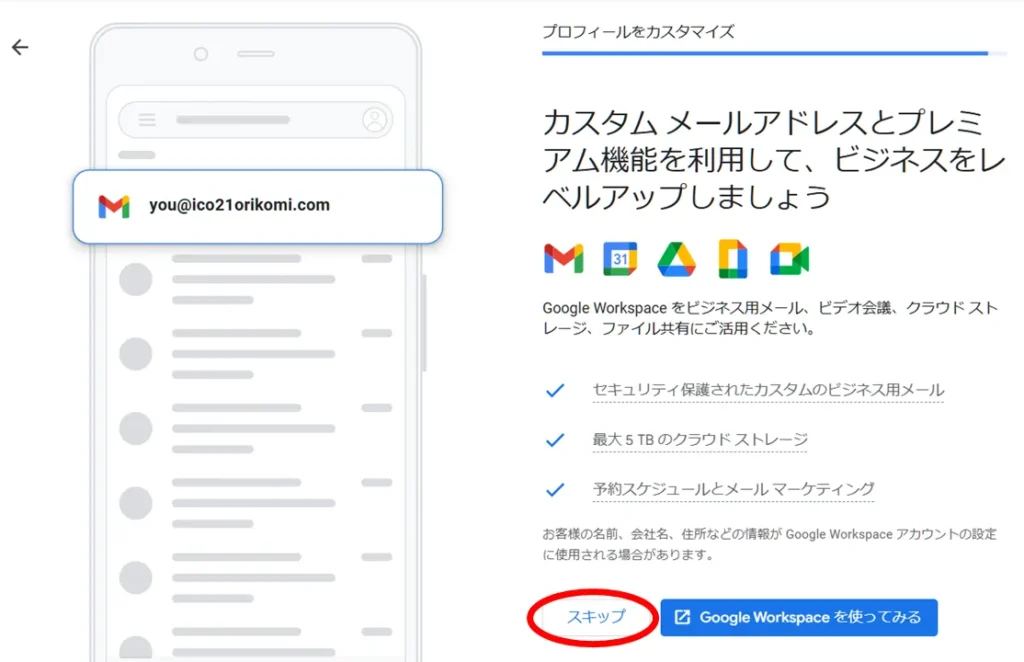Click the you@ico21orikomi.com email card
The height and width of the screenshot is (662, 1024).
257,206
